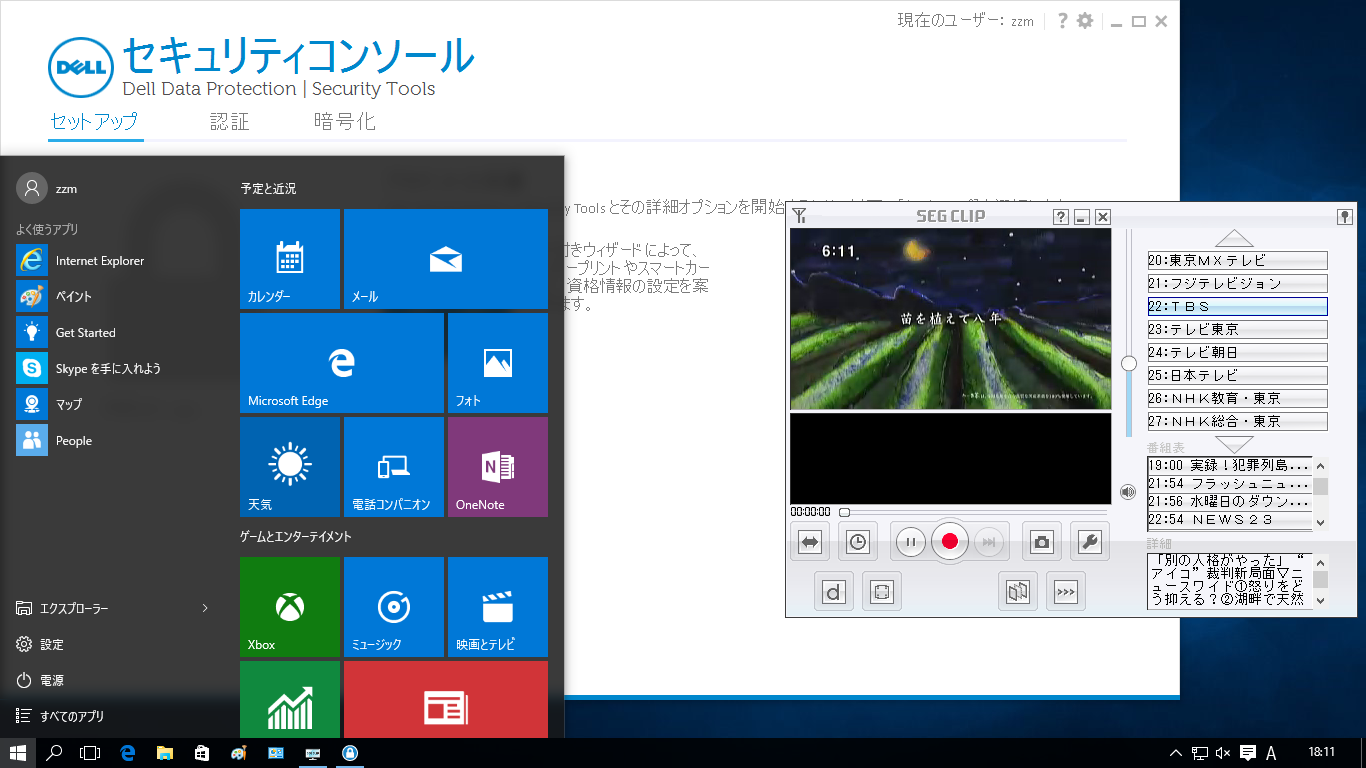Click the SEG CLIP video preview
Screen dimensions: 1366x768
[x=950, y=319]
